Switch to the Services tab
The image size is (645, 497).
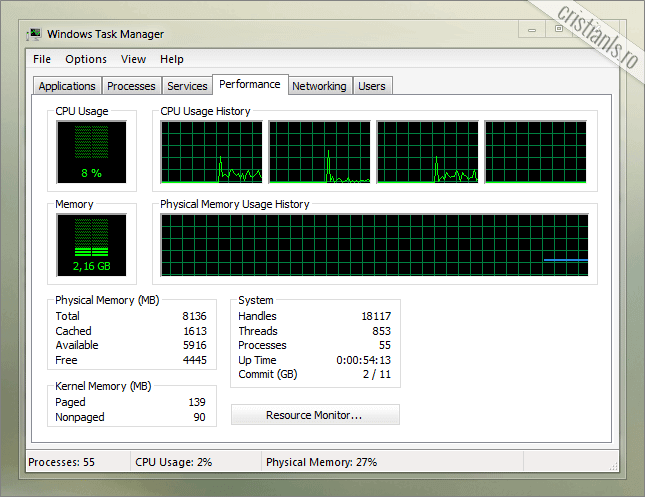pos(187,86)
